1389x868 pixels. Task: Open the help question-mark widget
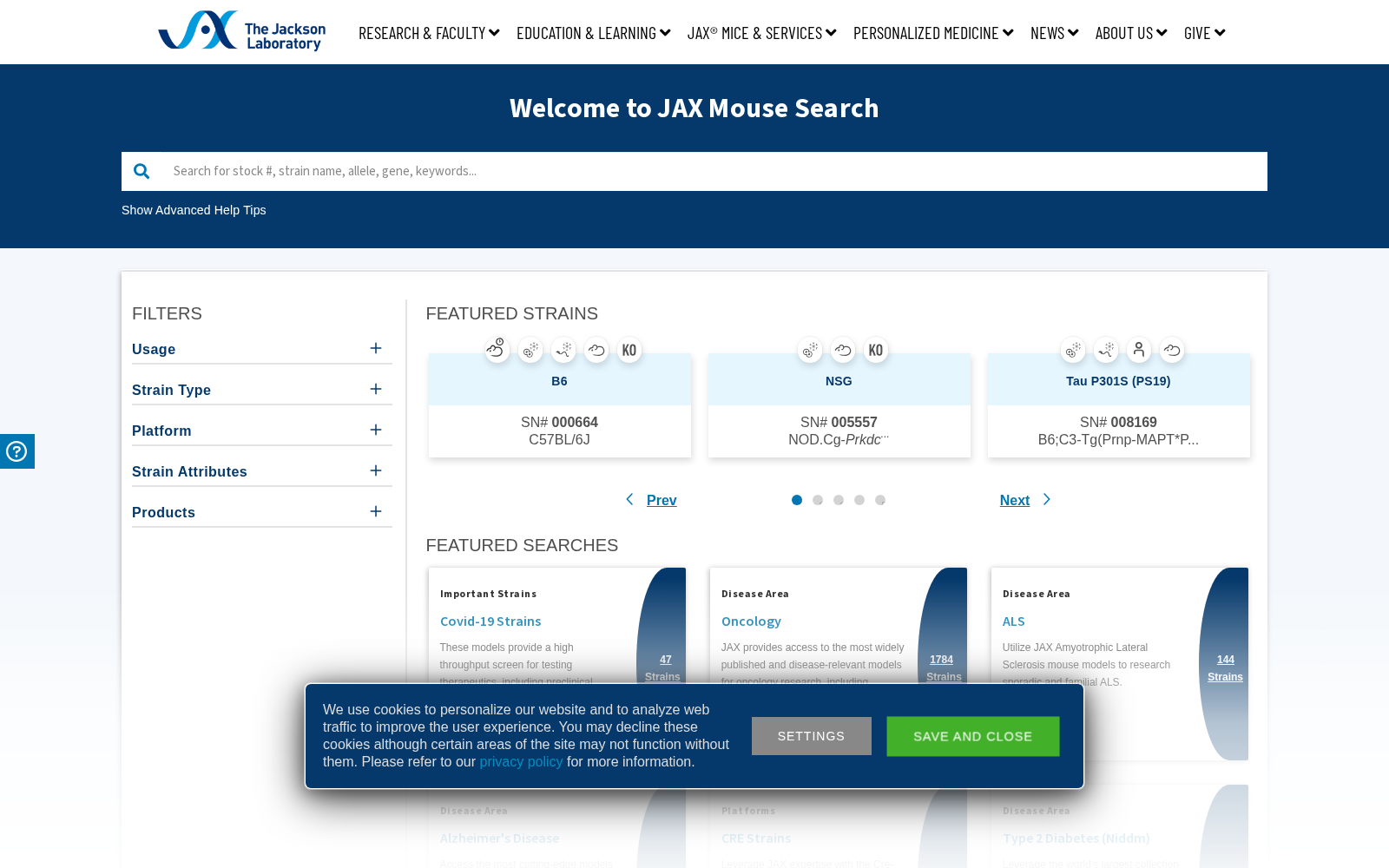click(16, 451)
